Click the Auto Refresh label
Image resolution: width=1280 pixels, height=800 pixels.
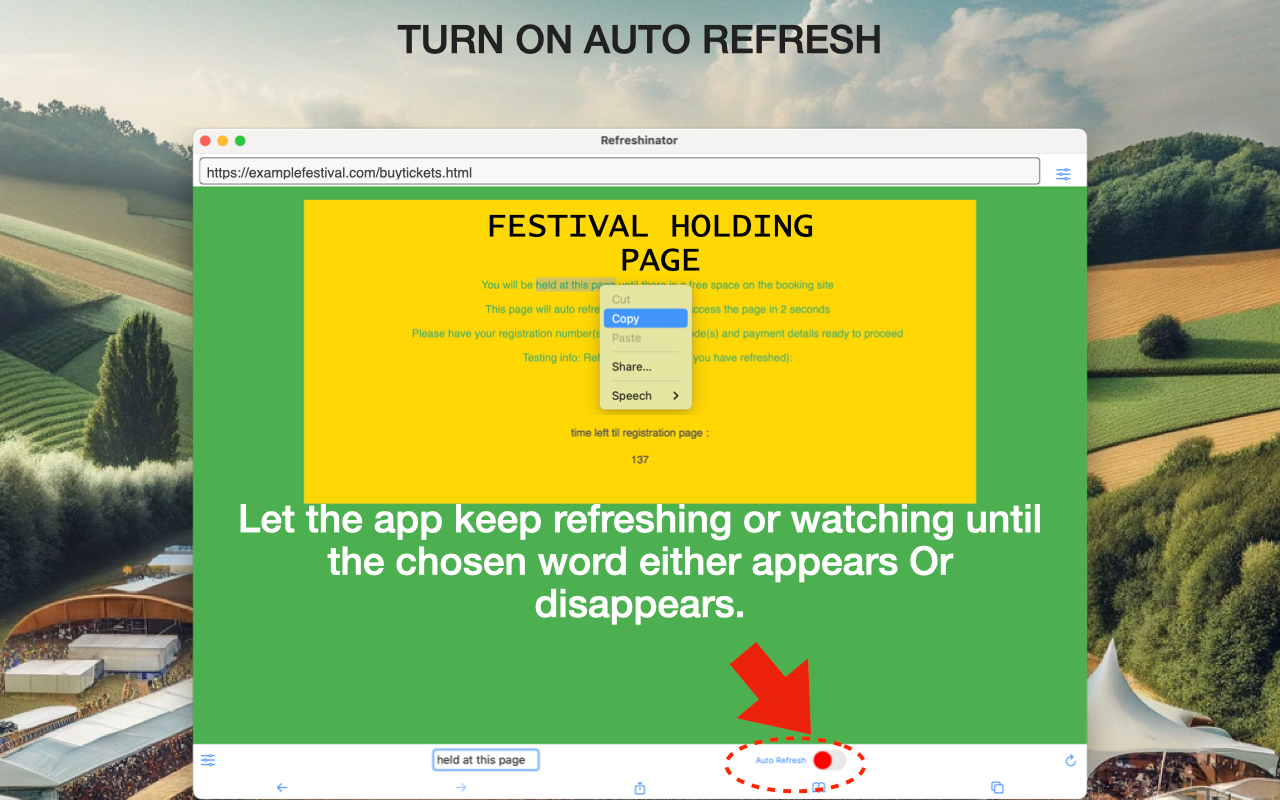tap(780, 761)
